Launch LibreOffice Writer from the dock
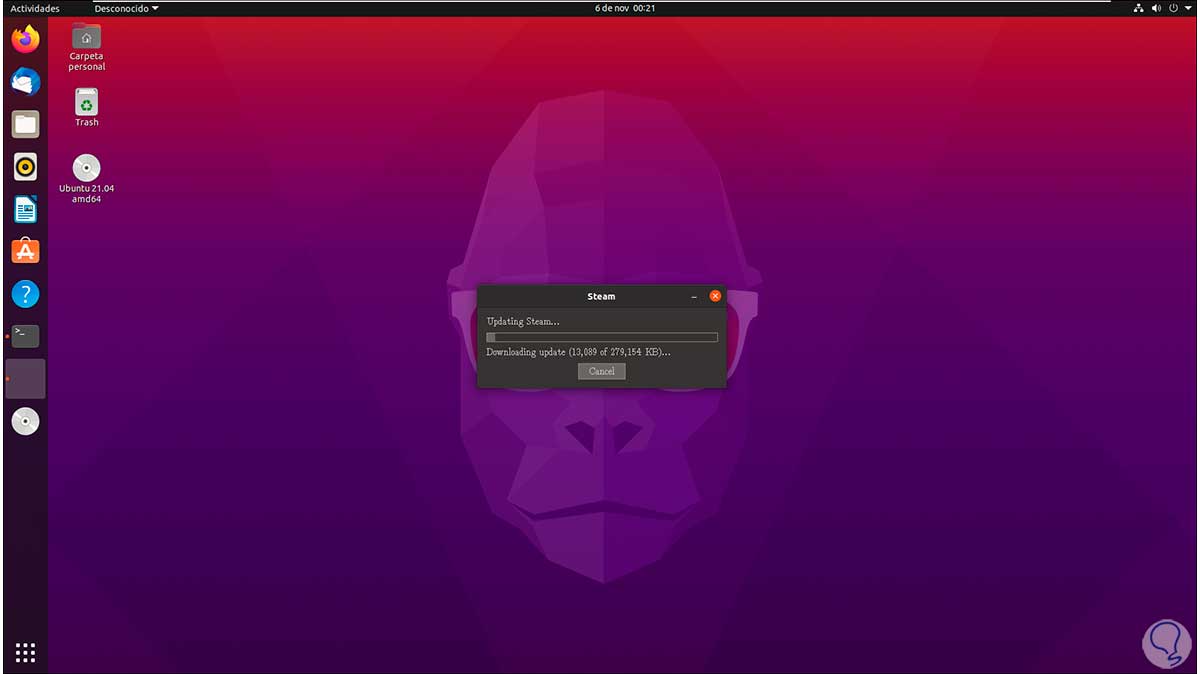This screenshot has height=674, width=1200. pos(25,209)
